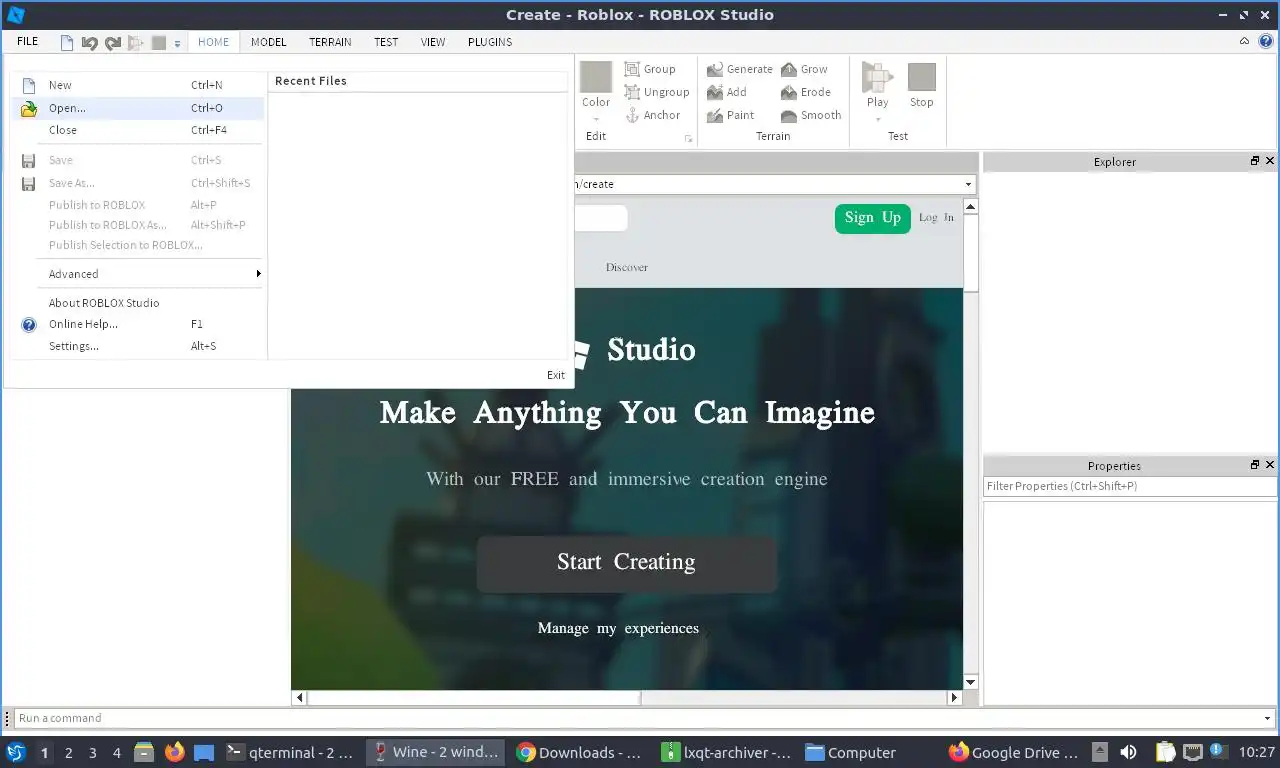Click the Ungroup icon in Edit section
The image size is (1280, 768).
632,92
